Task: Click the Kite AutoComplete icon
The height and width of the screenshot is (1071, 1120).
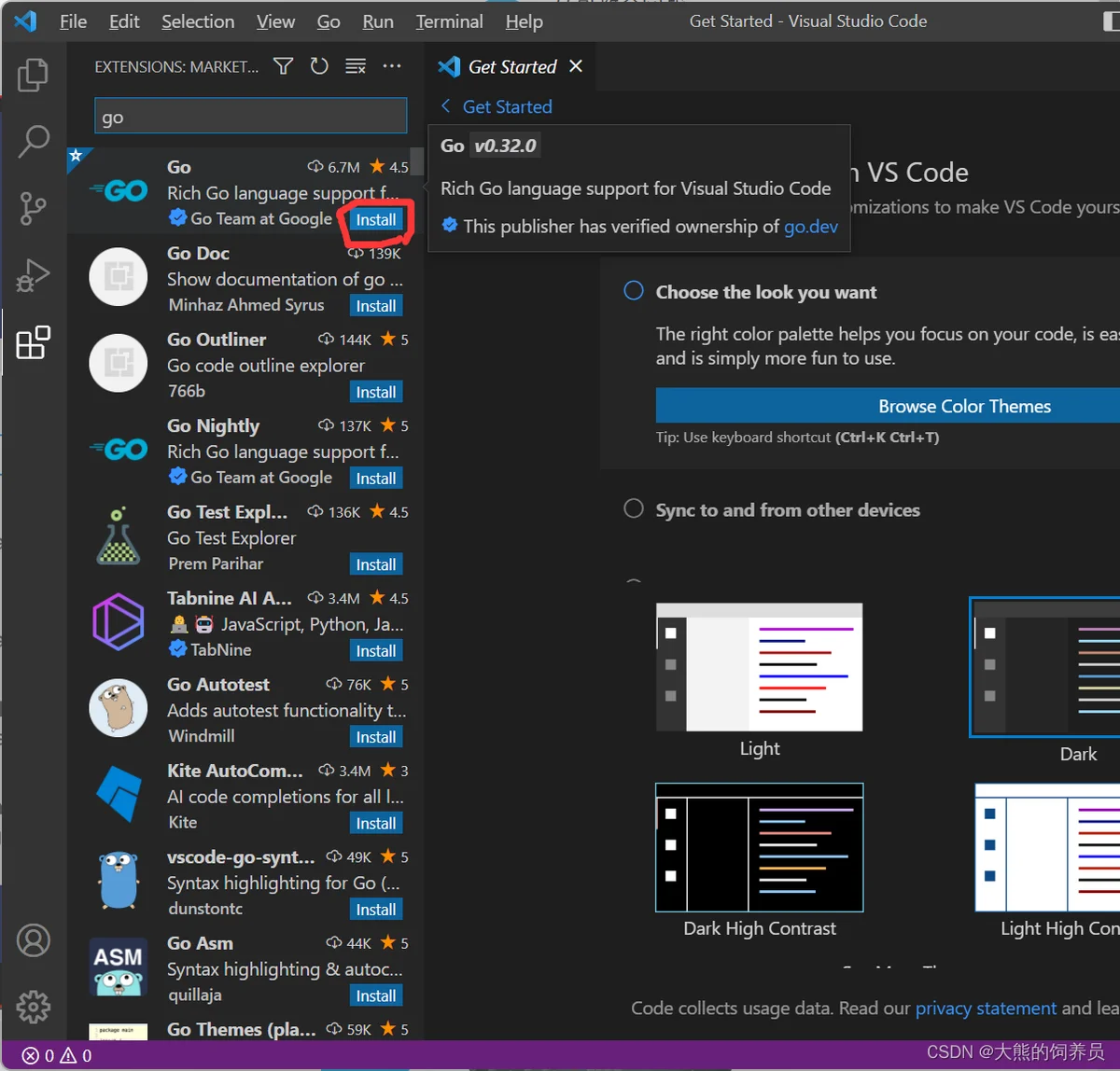Action: [x=119, y=794]
